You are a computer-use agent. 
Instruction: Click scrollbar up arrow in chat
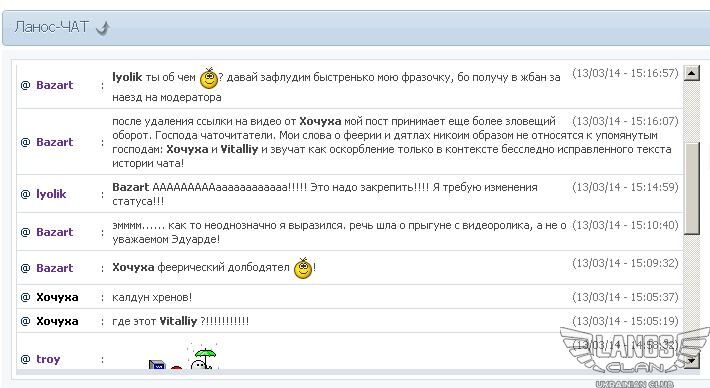[691, 72]
